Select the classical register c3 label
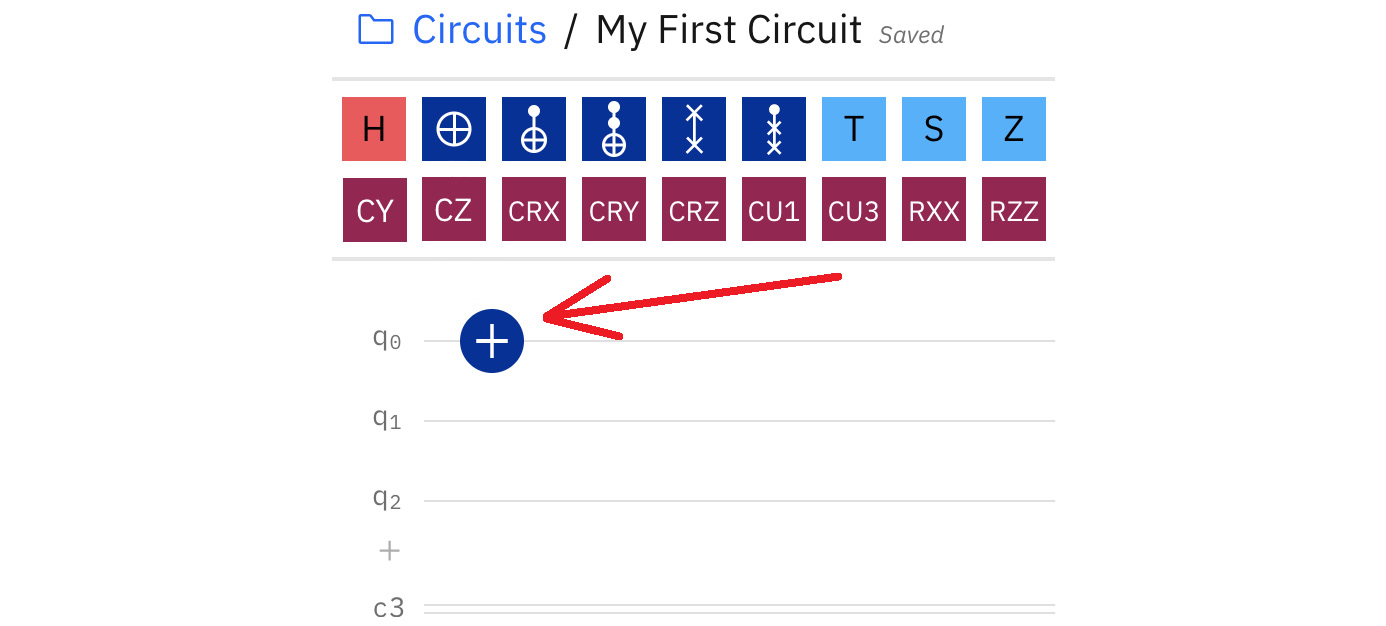This screenshot has width=1386, height=626. [389, 607]
